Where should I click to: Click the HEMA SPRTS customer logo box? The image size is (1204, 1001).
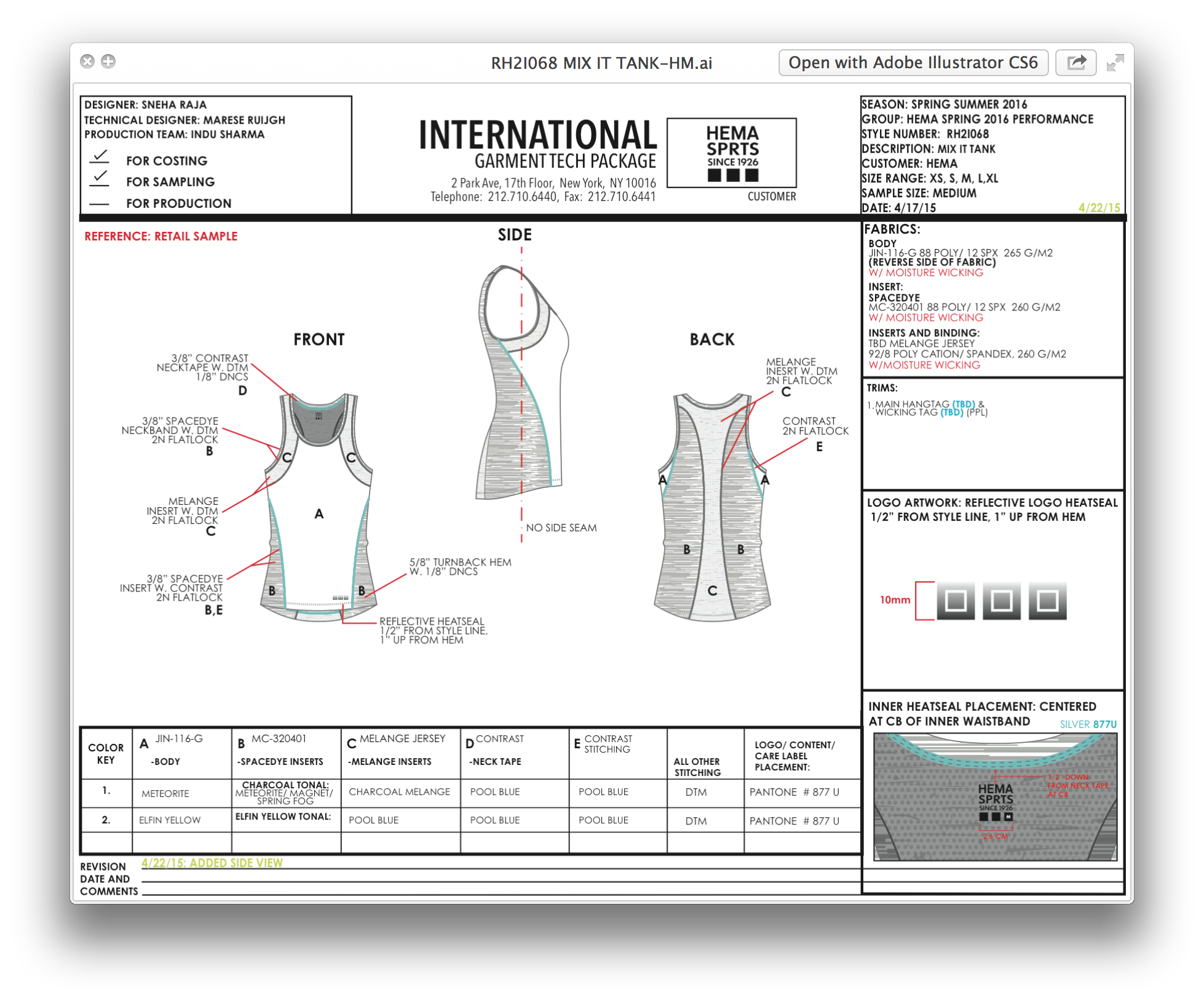pos(732,153)
